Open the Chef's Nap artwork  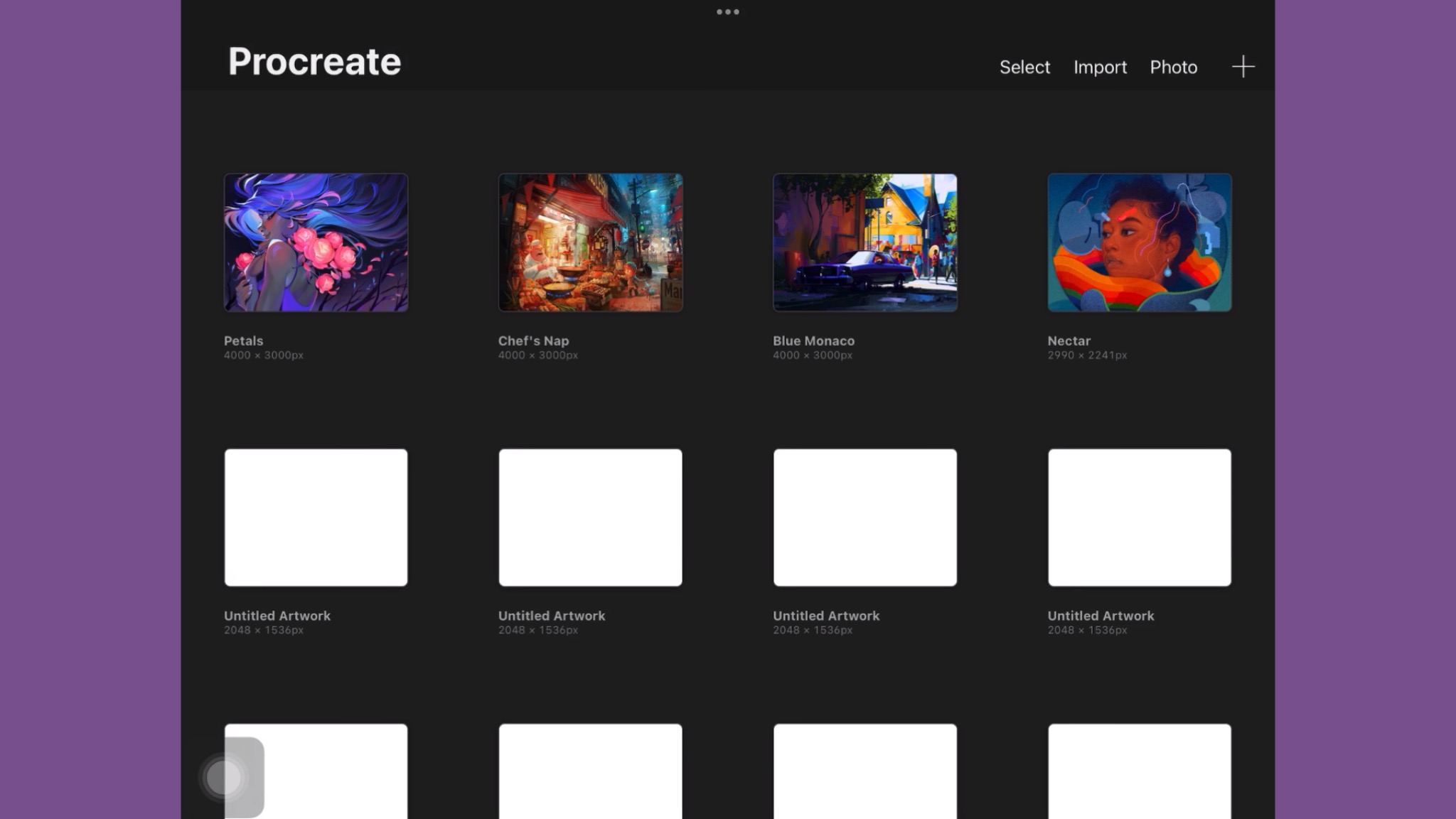click(590, 242)
